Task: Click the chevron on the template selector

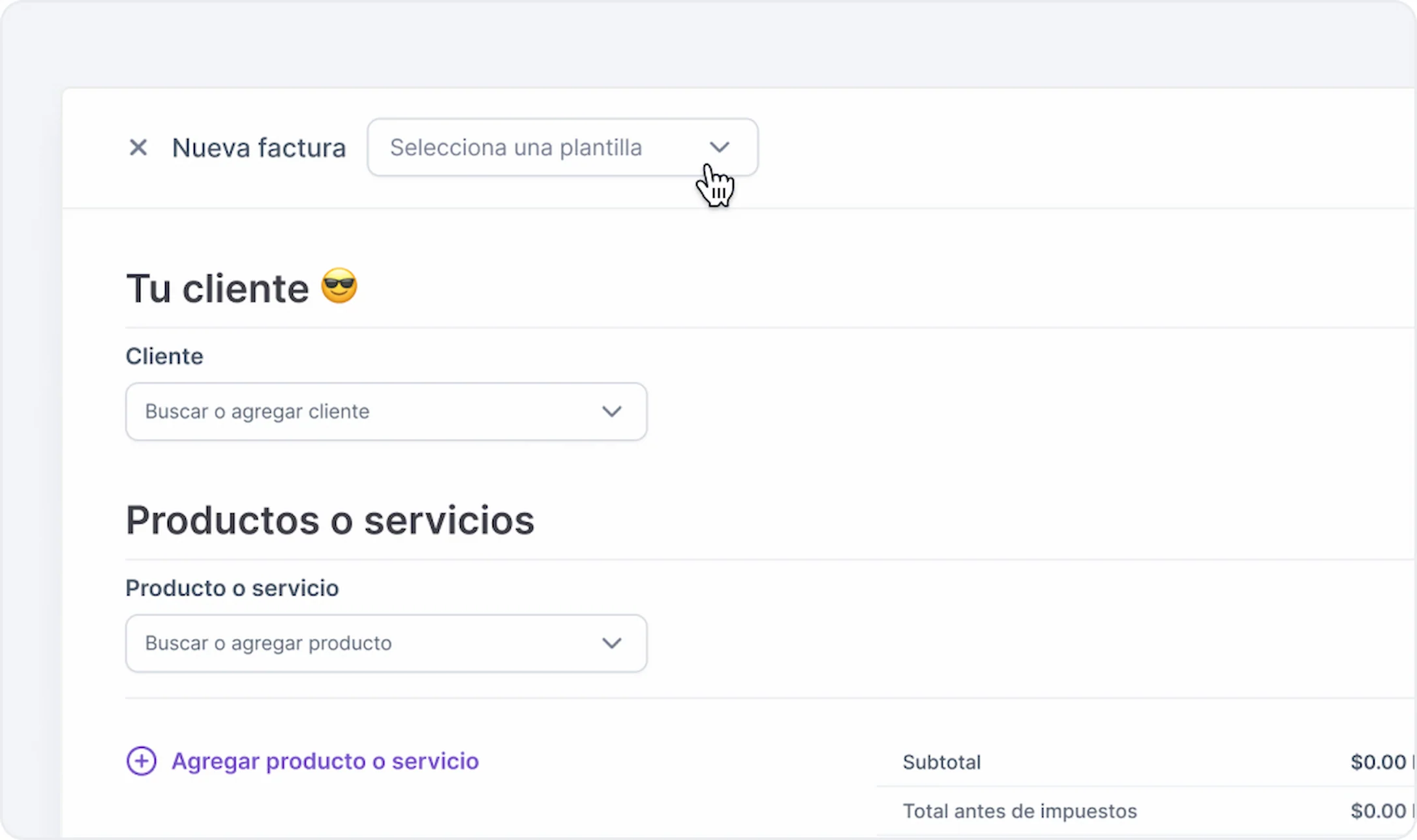Action: 720,147
